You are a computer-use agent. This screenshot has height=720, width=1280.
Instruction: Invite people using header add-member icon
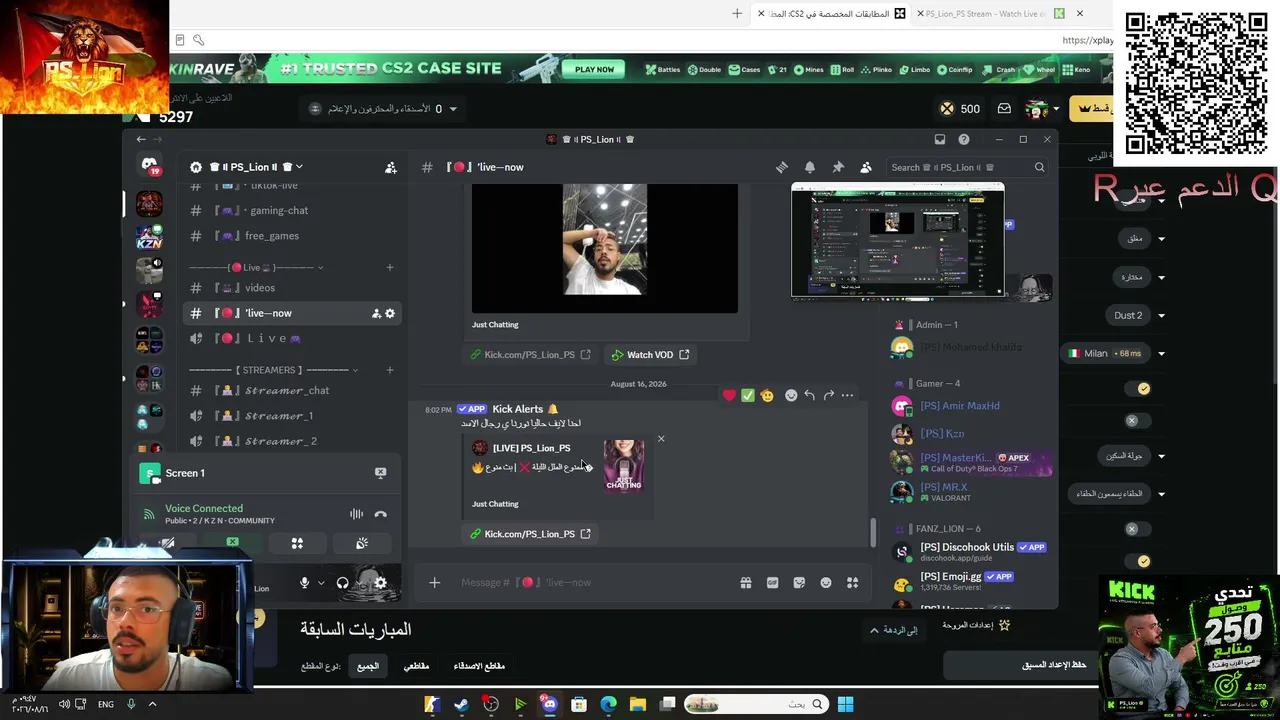tap(391, 167)
